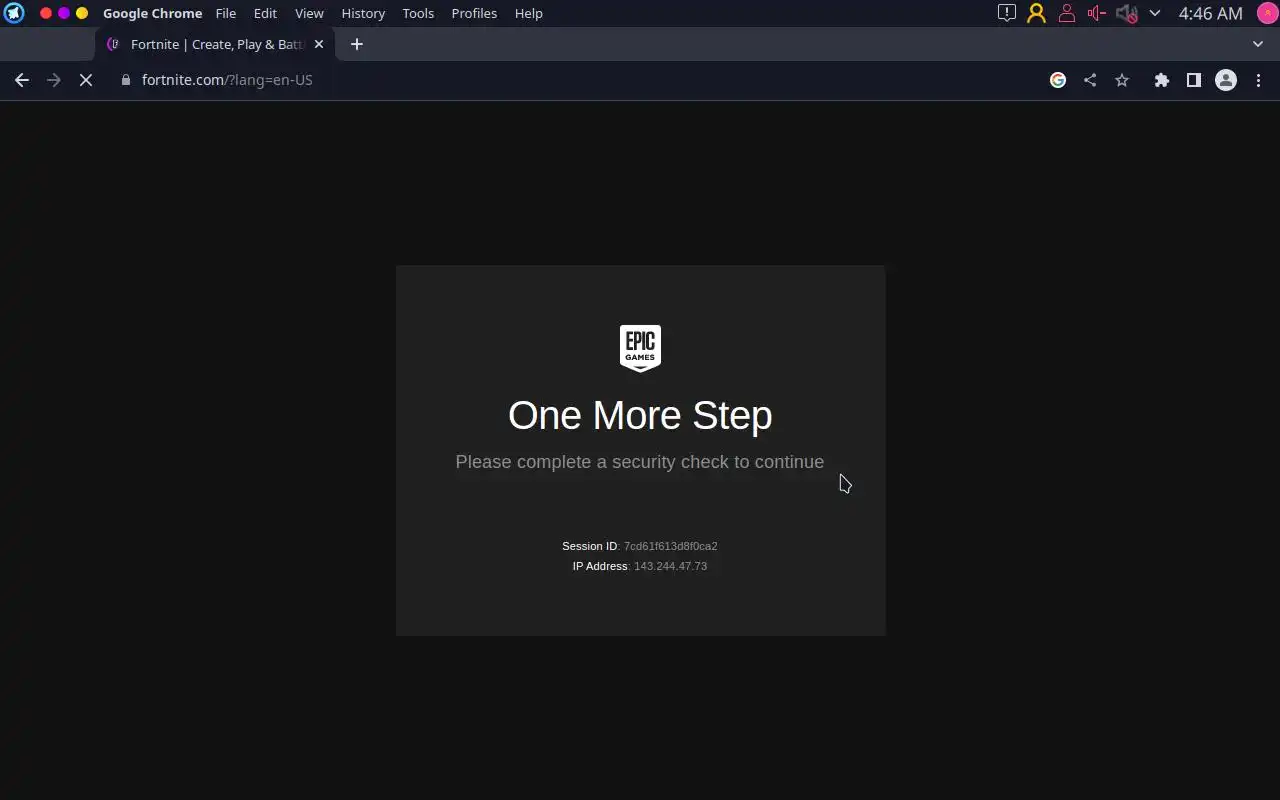Click the red window close dot
Screen dimensions: 1280x800
point(46,13)
